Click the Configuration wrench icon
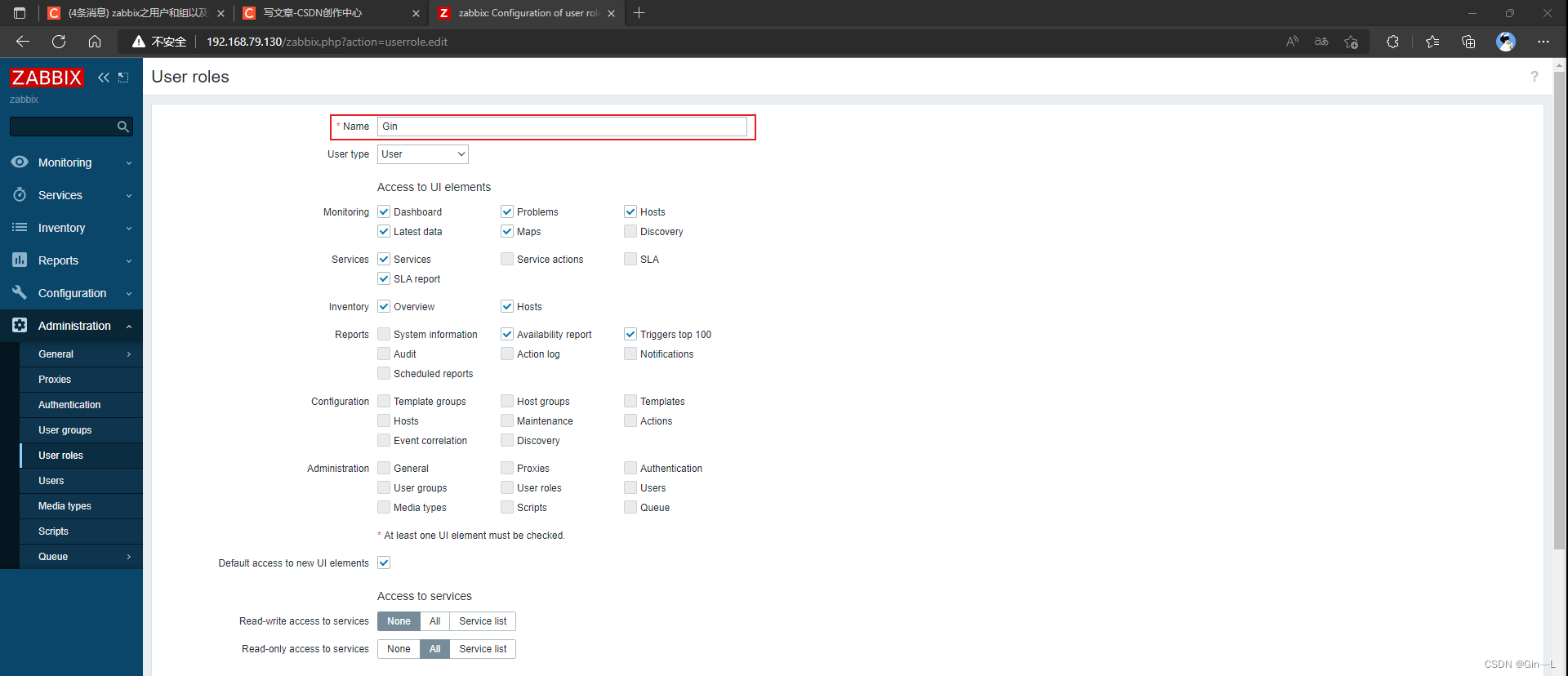Viewport: 1568px width, 676px height. [x=20, y=292]
